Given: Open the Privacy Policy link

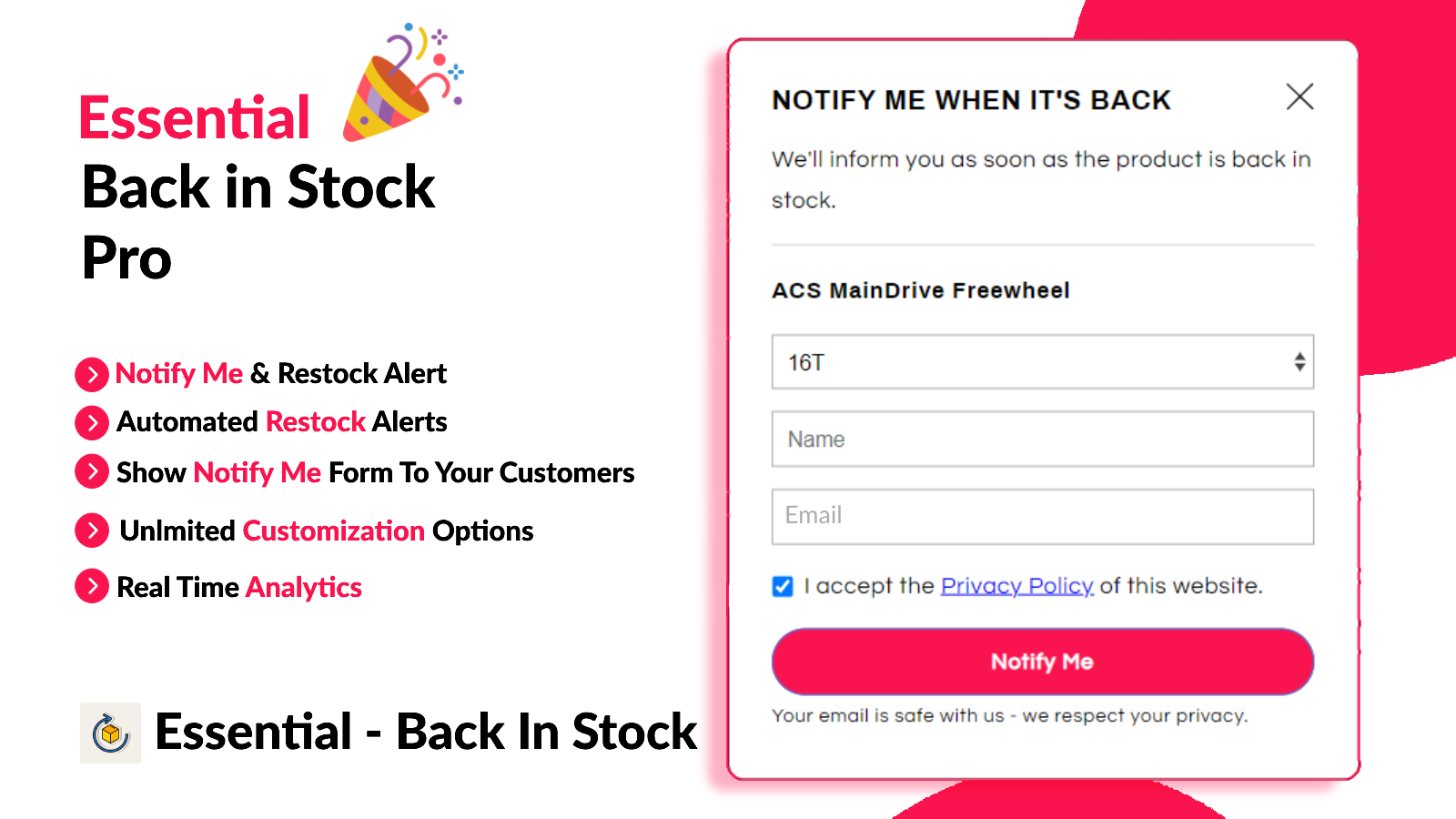Looking at the screenshot, I should [1016, 586].
